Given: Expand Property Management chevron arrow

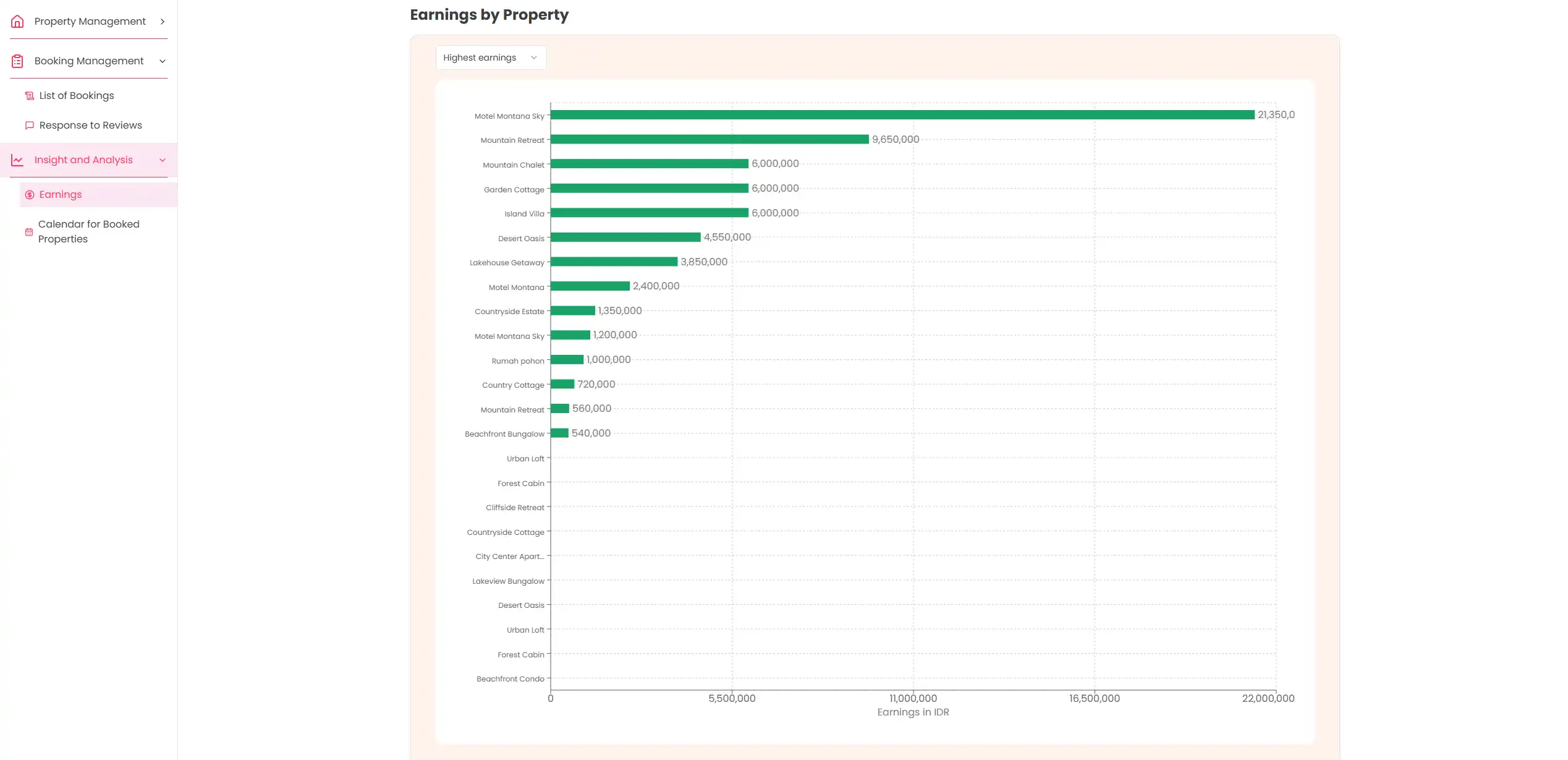Looking at the screenshot, I should point(163,22).
